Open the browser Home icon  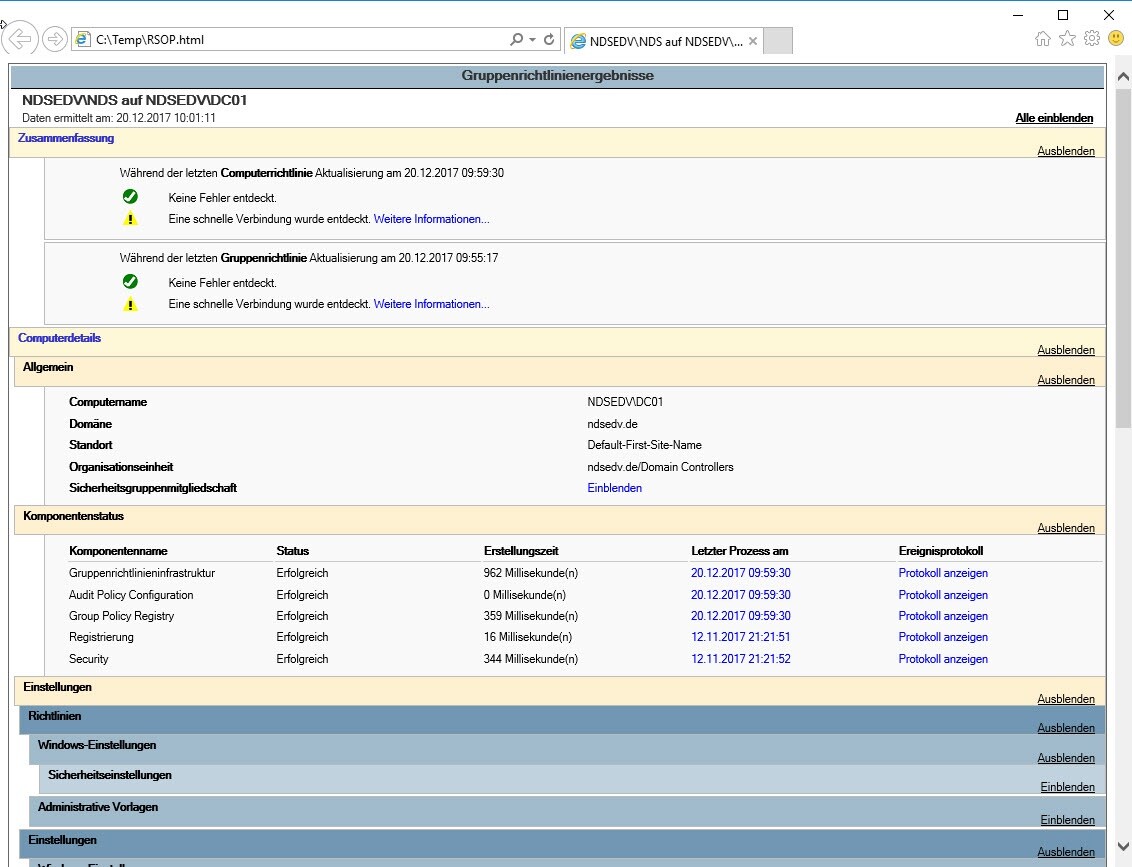(1043, 39)
